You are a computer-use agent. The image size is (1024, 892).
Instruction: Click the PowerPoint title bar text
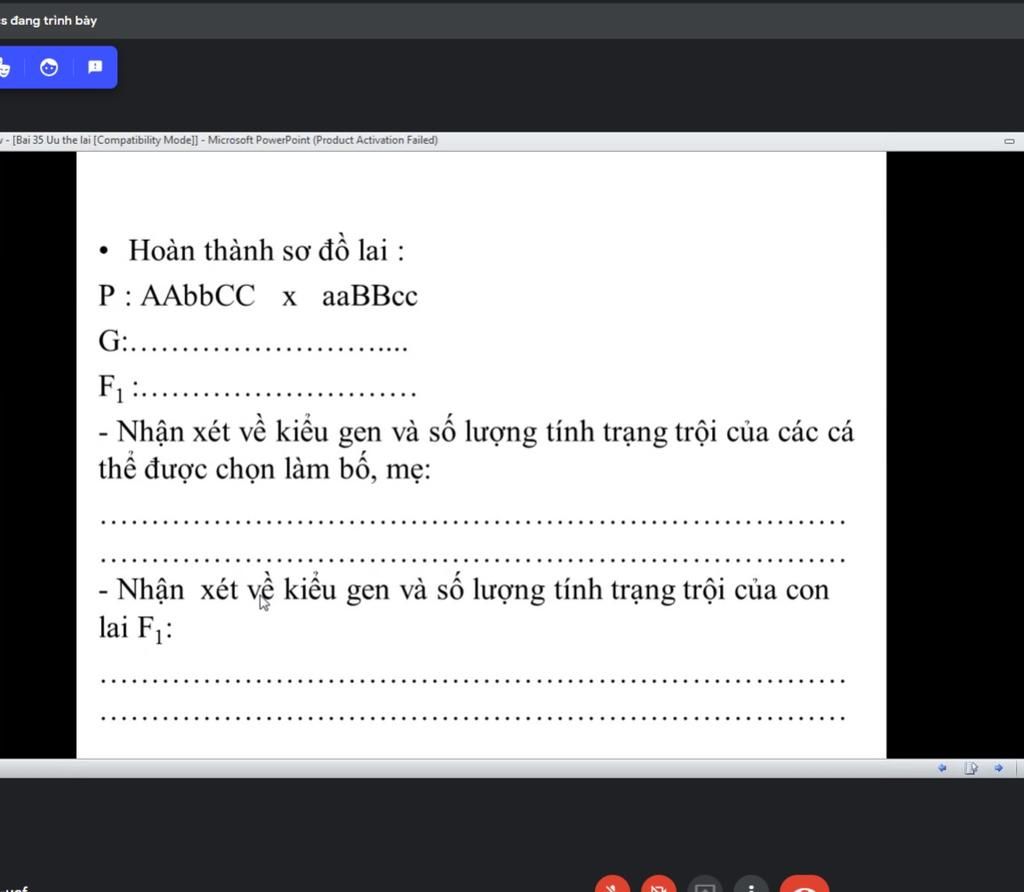[x=220, y=140]
